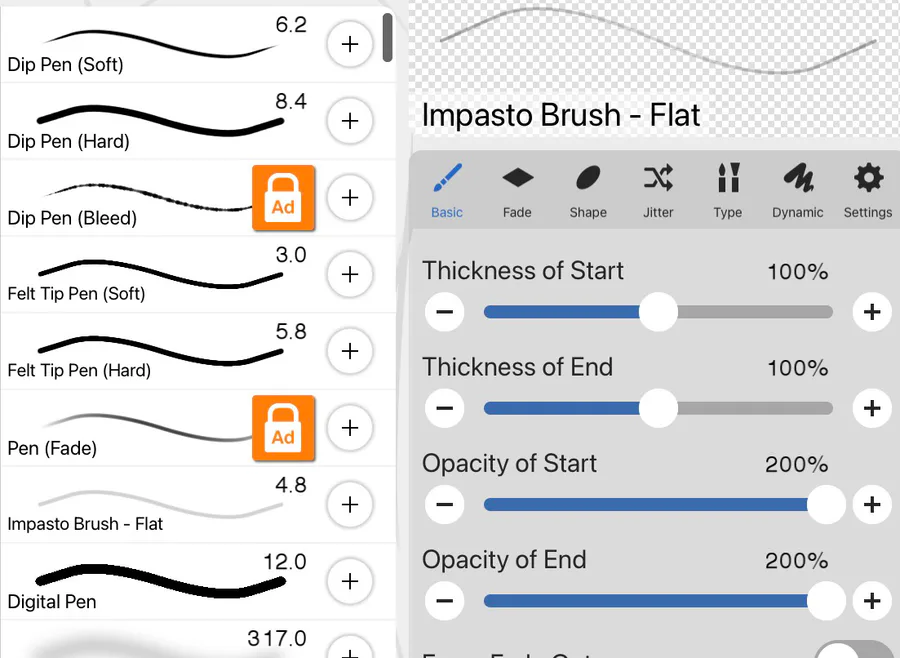900x658 pixels.
Task: Decrease Opacity of Start with minus
Action: [444, 505]
